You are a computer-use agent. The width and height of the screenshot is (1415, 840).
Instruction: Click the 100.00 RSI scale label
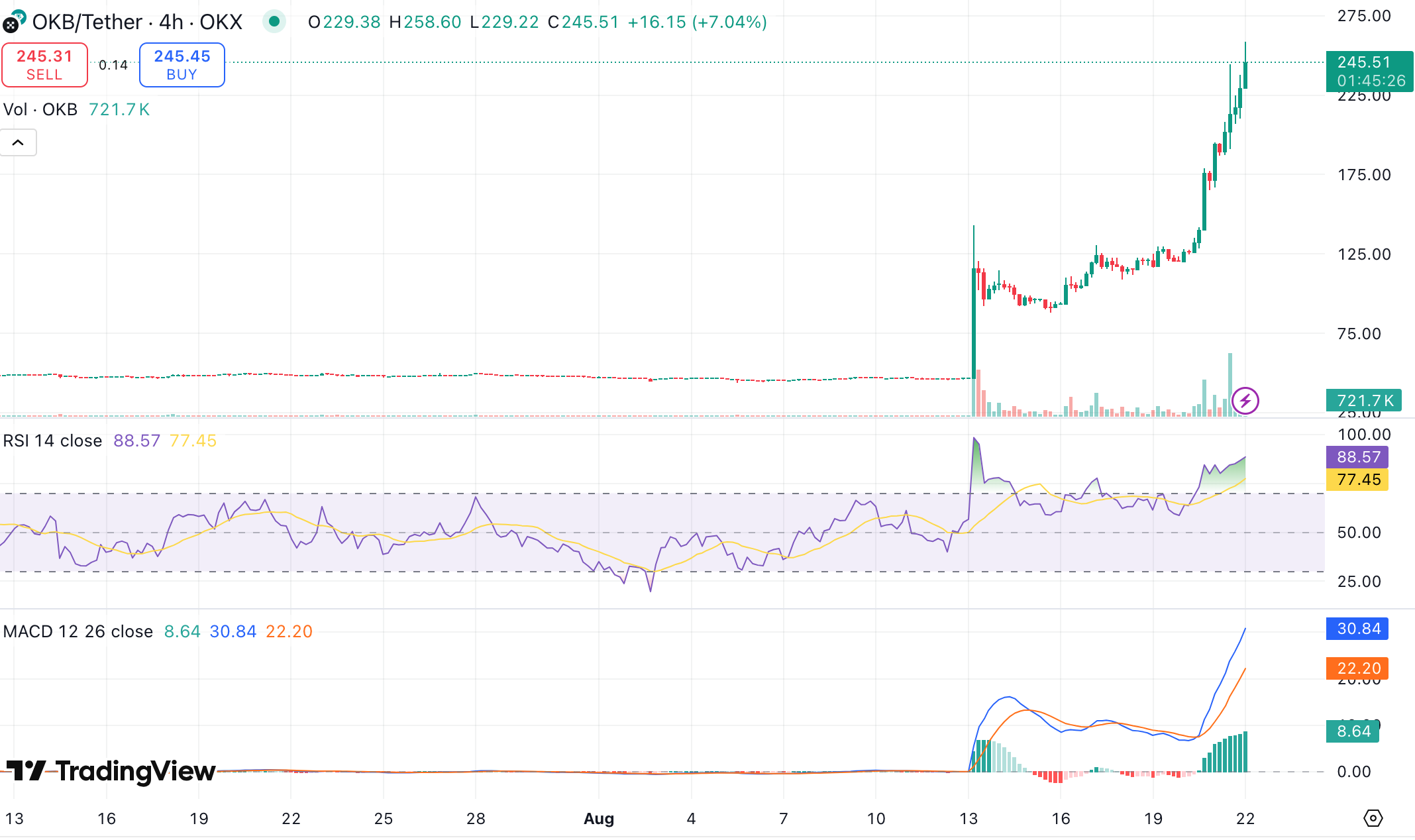[x=1364, y=435]
